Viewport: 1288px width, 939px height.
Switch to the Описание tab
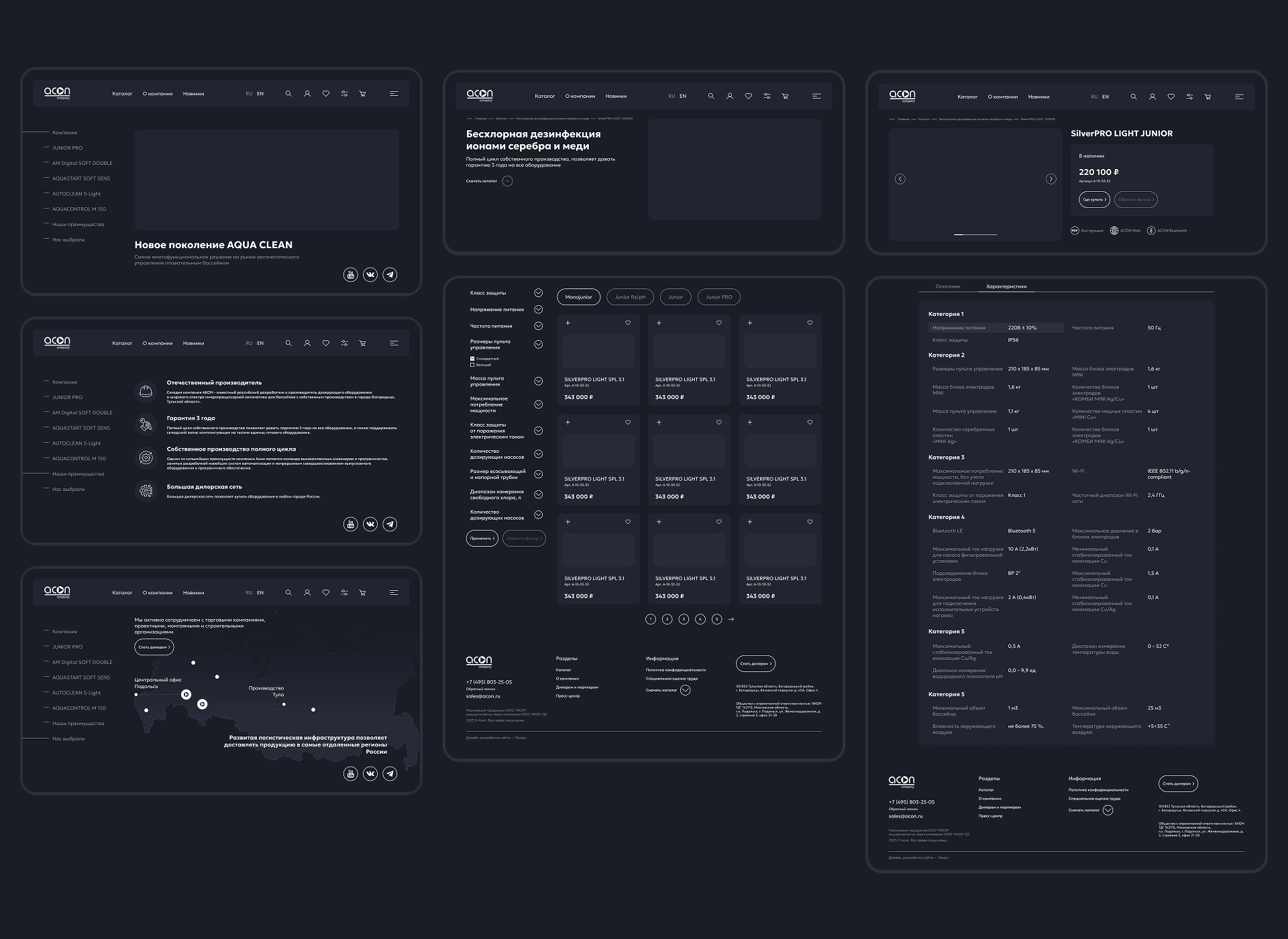948,286
